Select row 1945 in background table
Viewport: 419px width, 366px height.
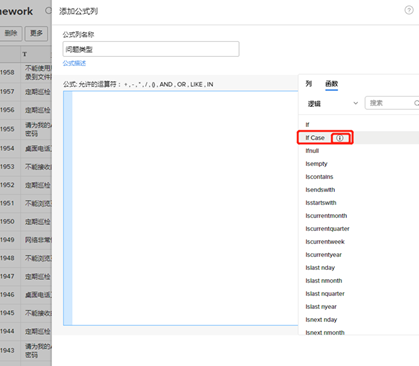click(x=26, y=313)
